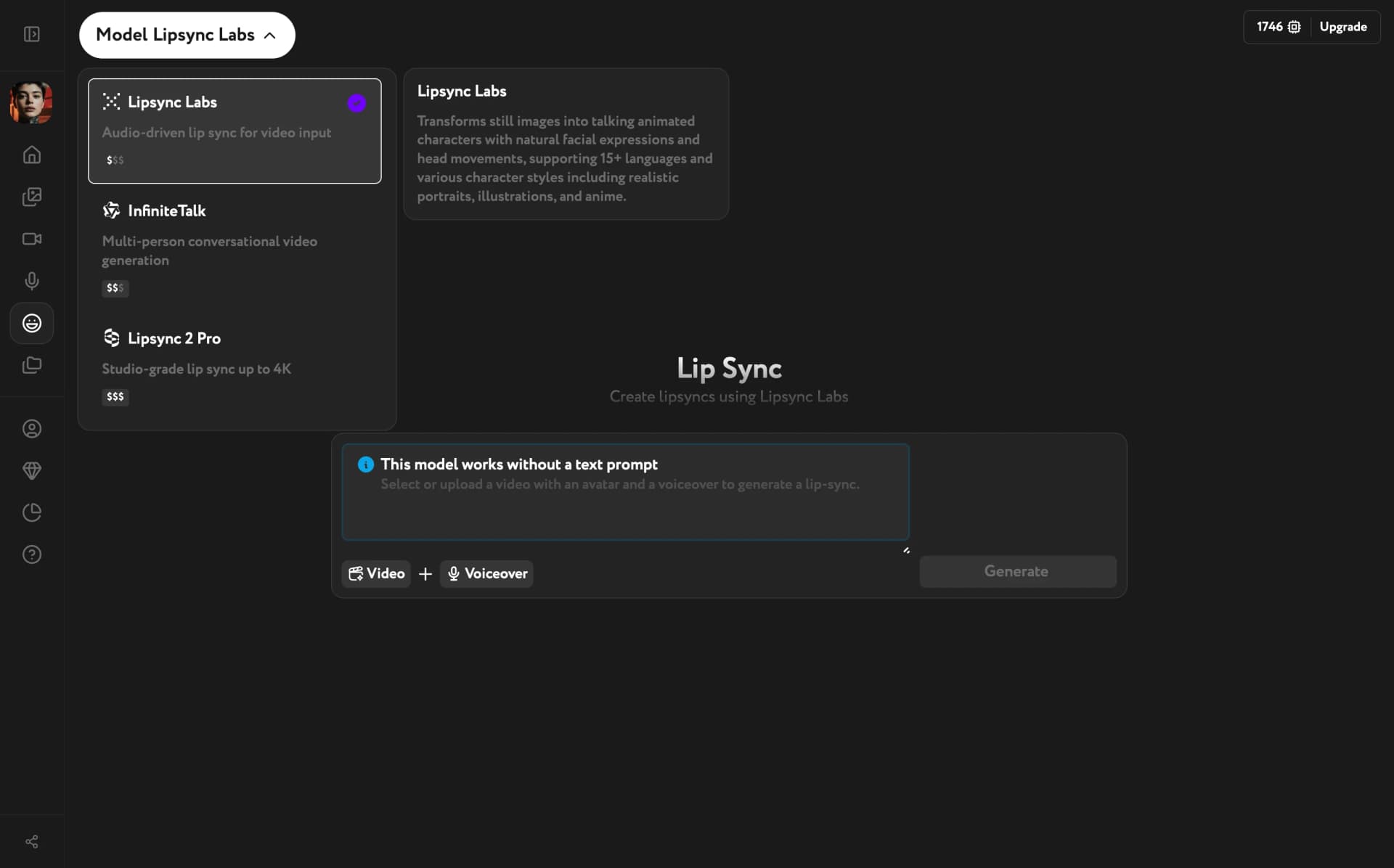Click the share icon at sidebar bottom
The height and width of the screenshot is (868, 1394).
pos(31,841)
